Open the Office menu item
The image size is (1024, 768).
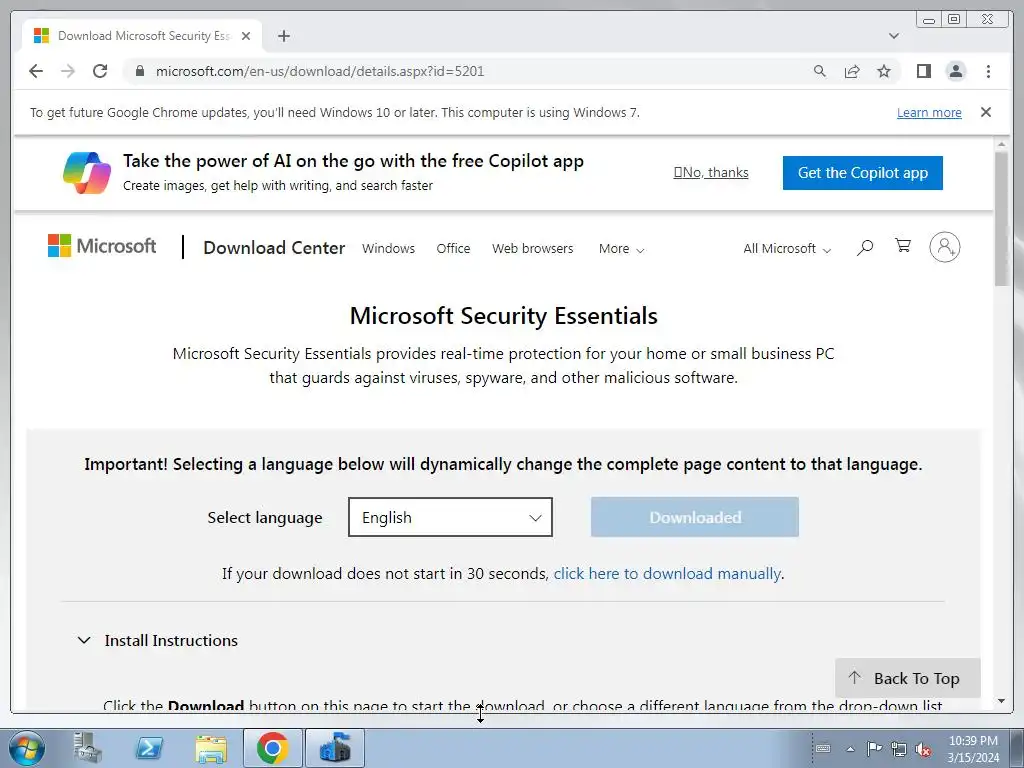(453, 249)
